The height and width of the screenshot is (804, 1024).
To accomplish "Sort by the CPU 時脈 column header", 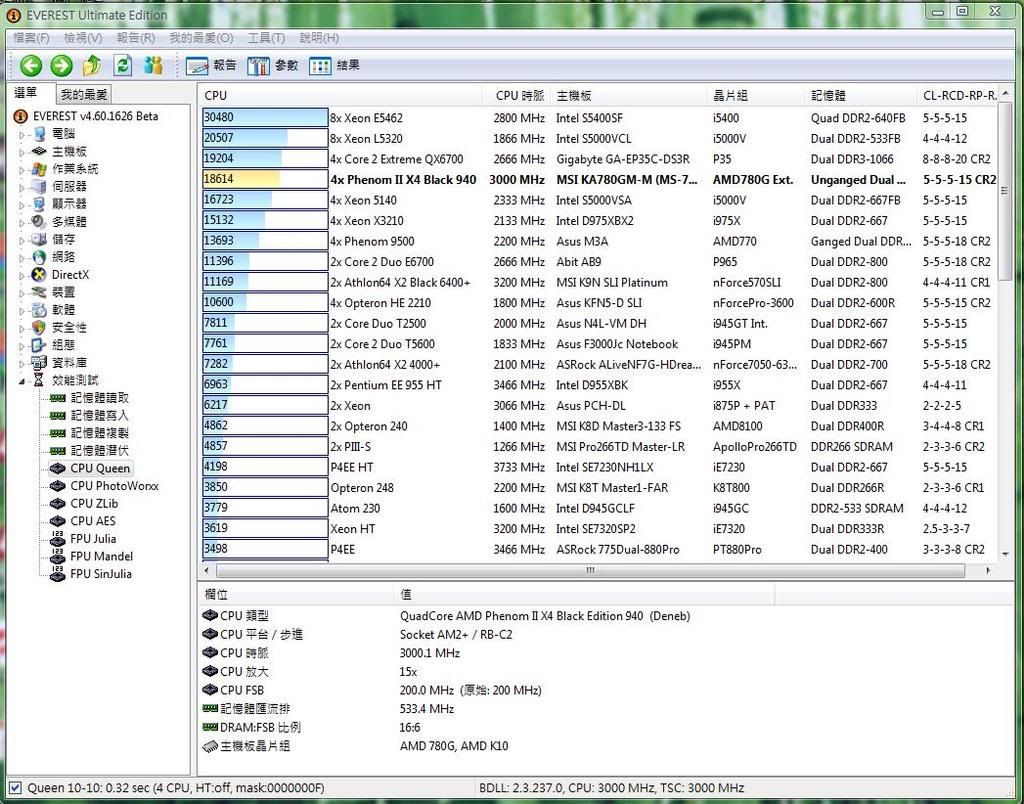I will click(x=516, y=95).
